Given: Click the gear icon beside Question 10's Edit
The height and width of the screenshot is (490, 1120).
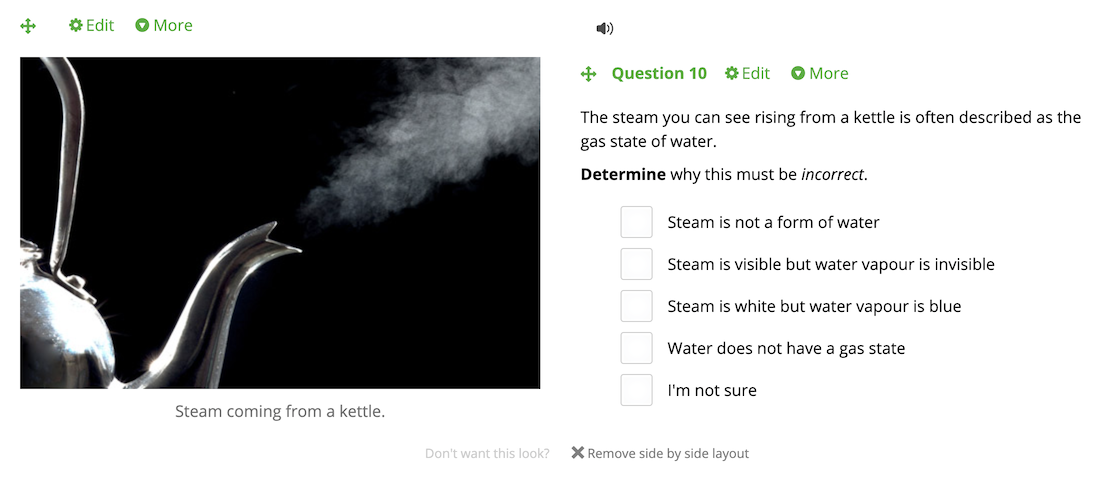Looking at the screenshot, I should [x=731, y=73].
